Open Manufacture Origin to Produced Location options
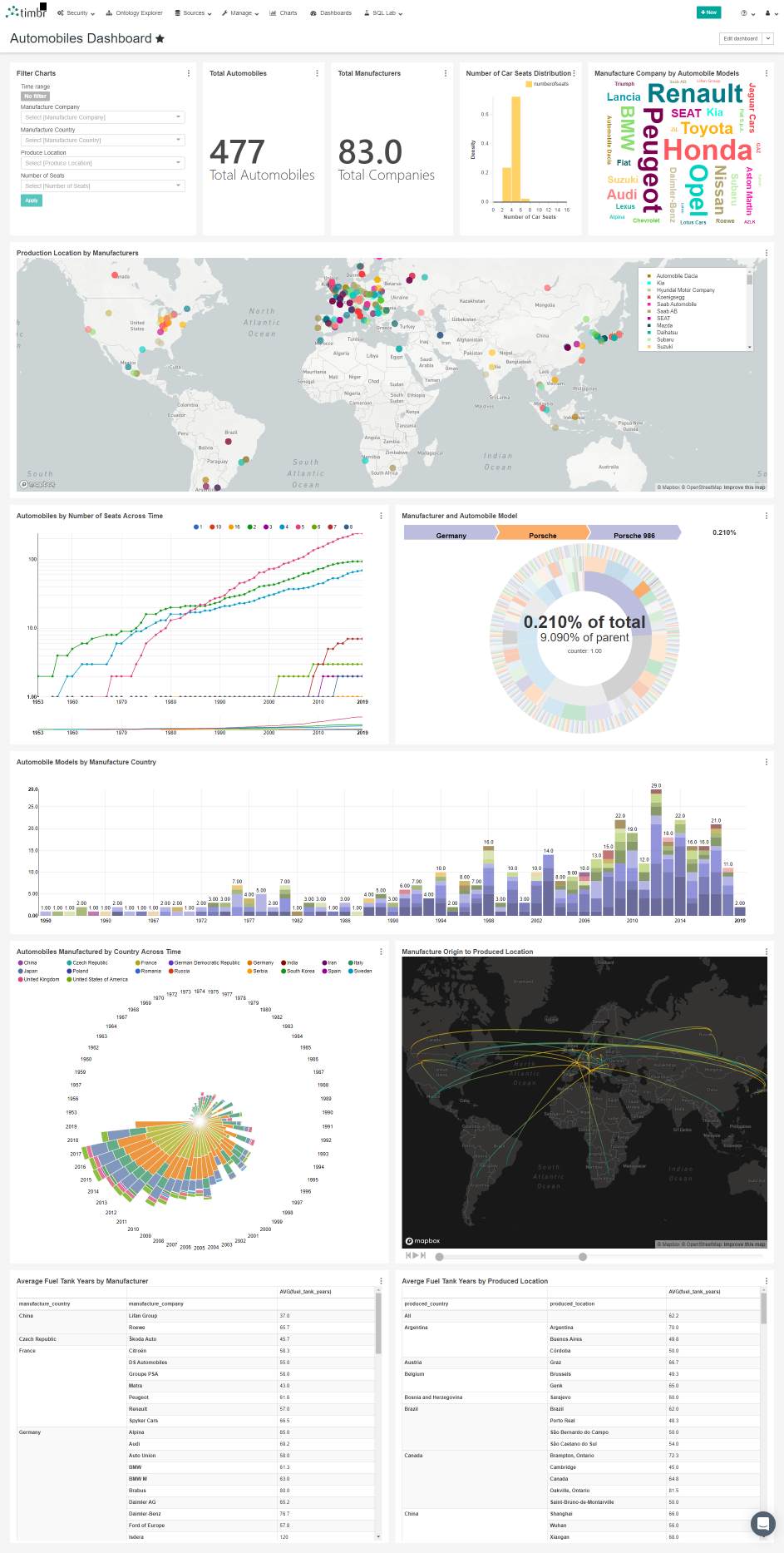Viewport: 784px width, 1553px height. coord(766,952)
